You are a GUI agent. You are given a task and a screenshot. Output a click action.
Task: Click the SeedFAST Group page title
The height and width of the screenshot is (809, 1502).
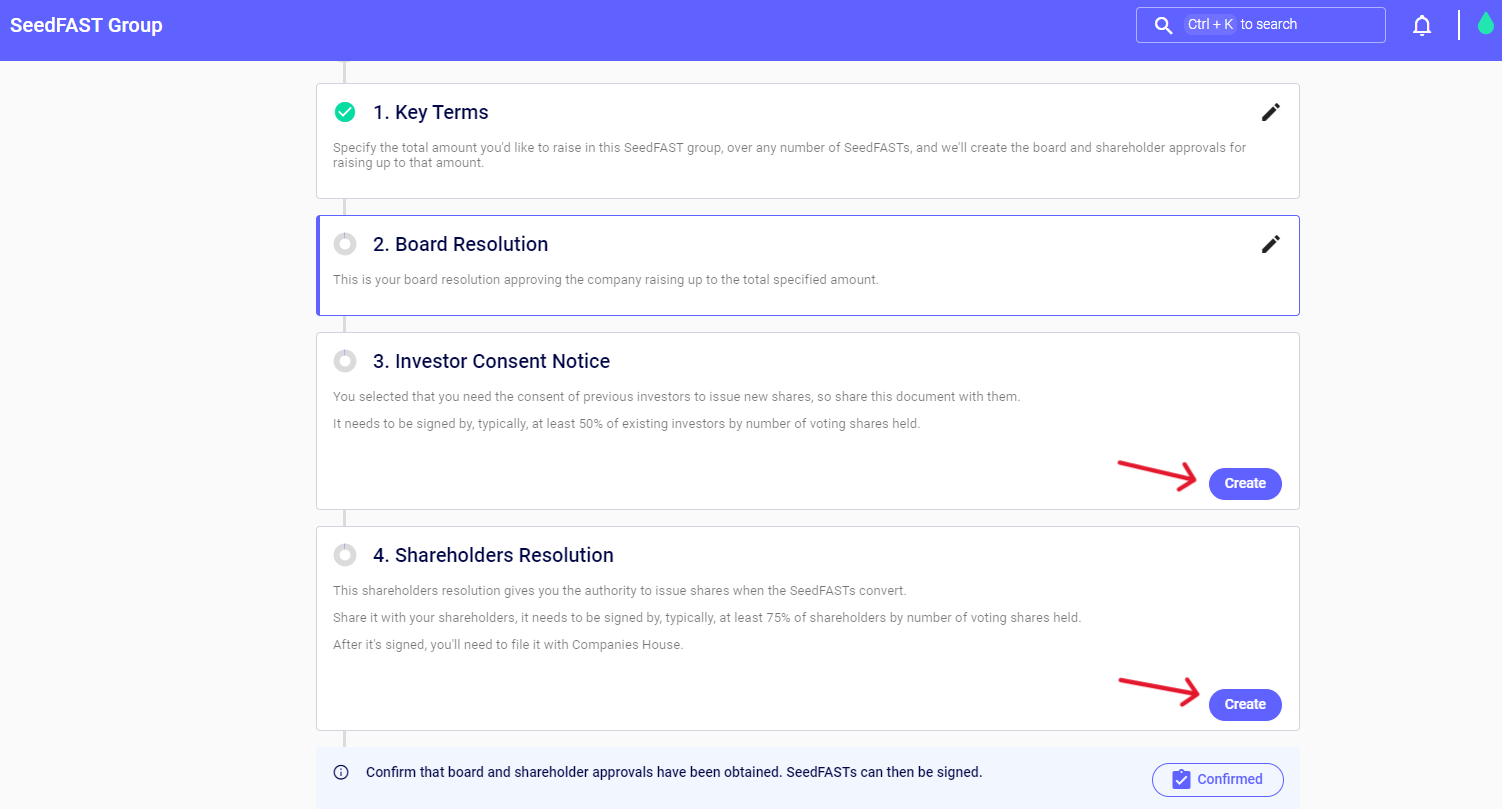point(86,25)
